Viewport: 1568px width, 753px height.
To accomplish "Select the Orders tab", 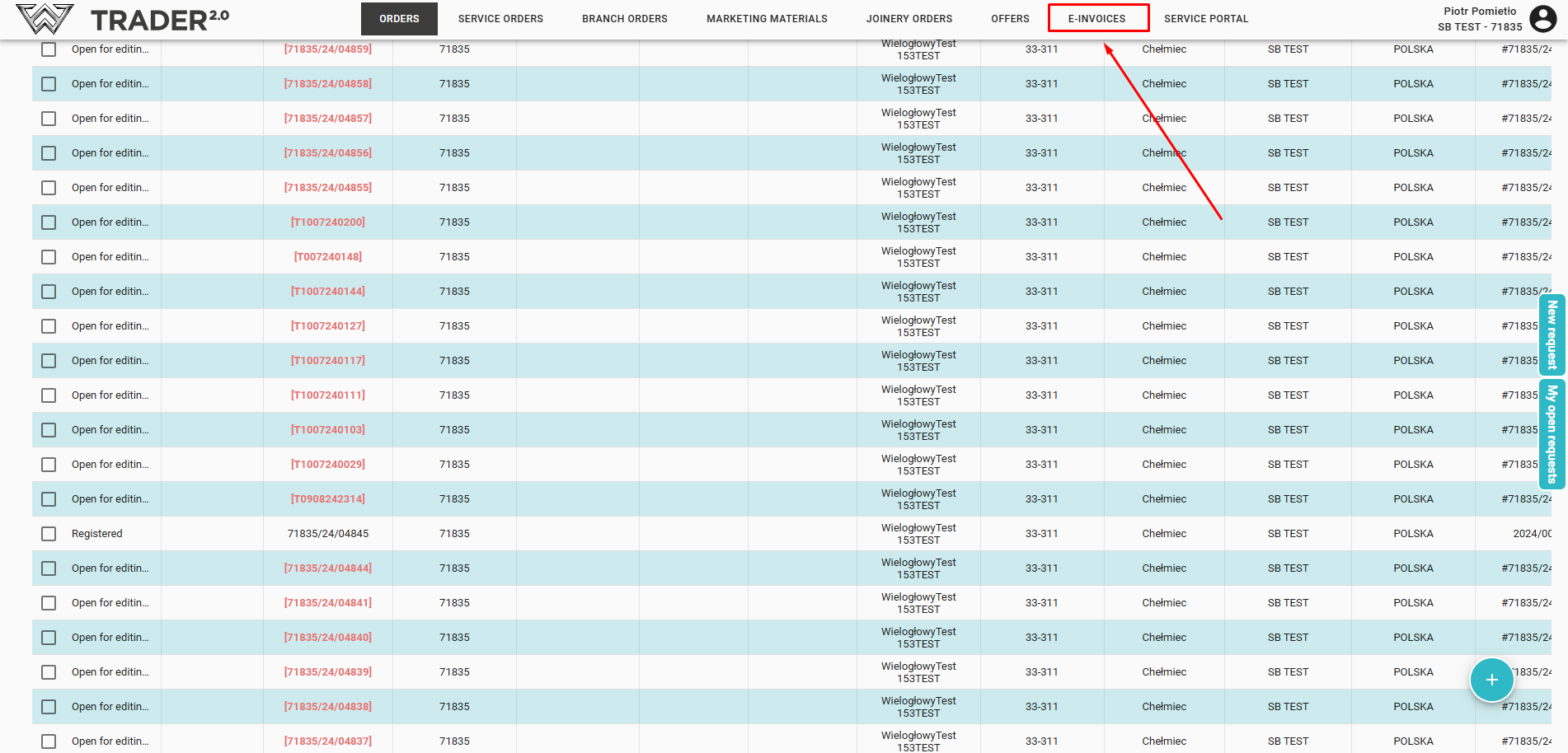I will tap(399, 18).
